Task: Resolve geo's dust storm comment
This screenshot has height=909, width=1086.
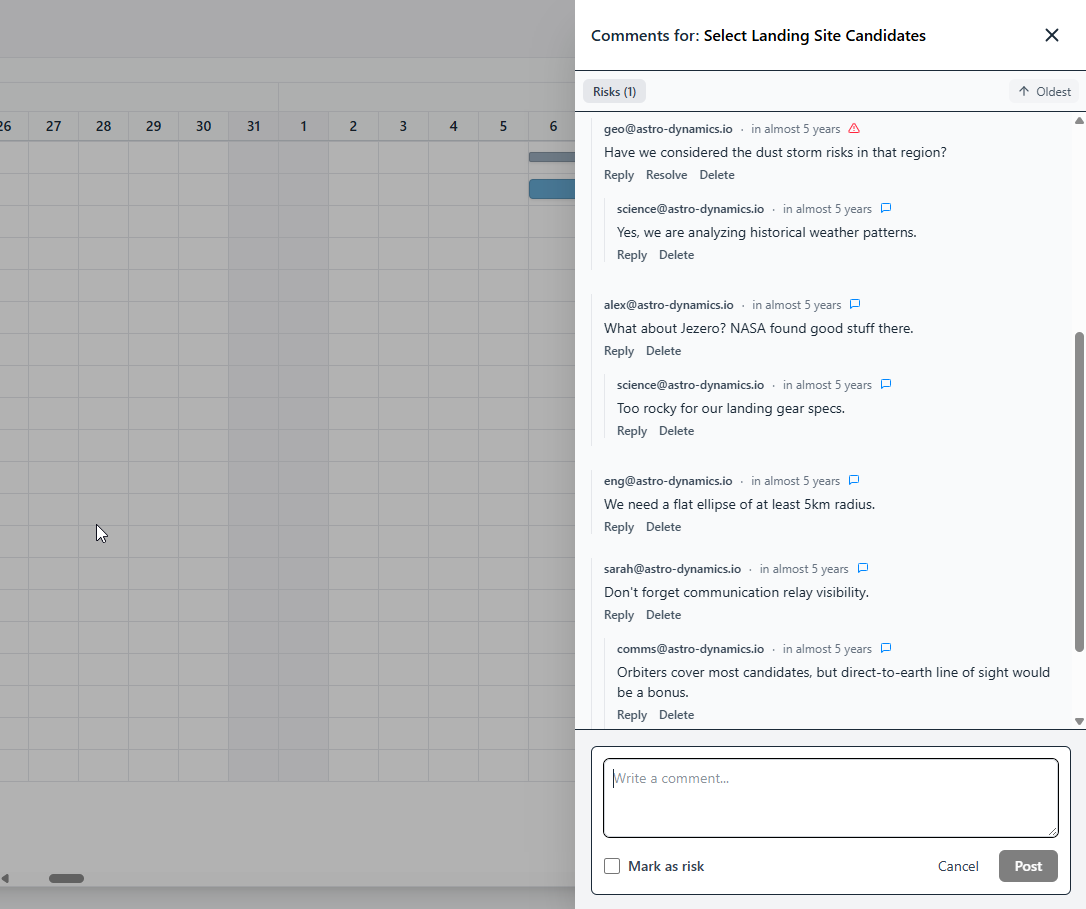Action: 666,175
